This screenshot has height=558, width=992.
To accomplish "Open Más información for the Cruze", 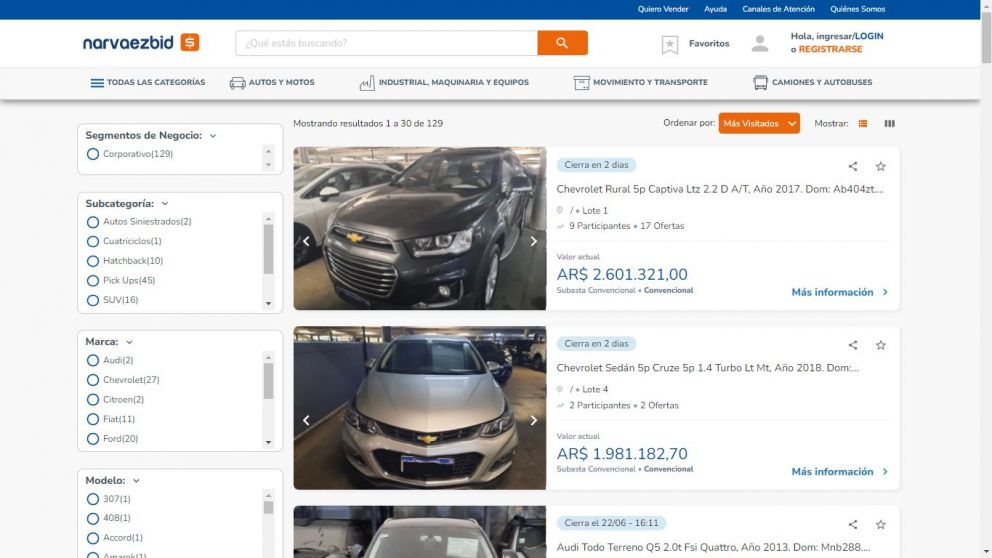I will pos(840,472).
